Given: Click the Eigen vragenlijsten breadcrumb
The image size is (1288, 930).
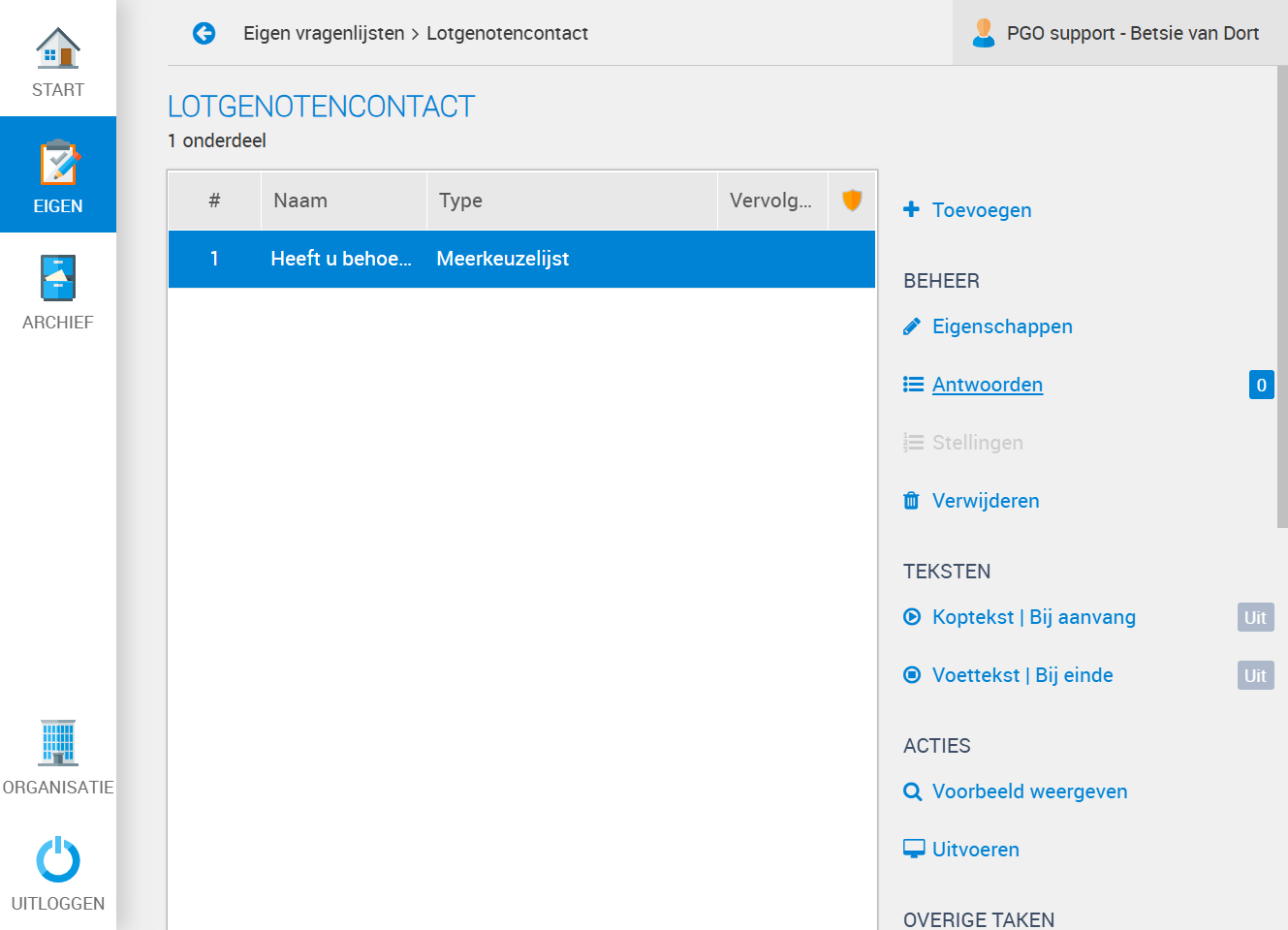Looking at the screenshot, I should pyautogui.click(x=324, y=33).
